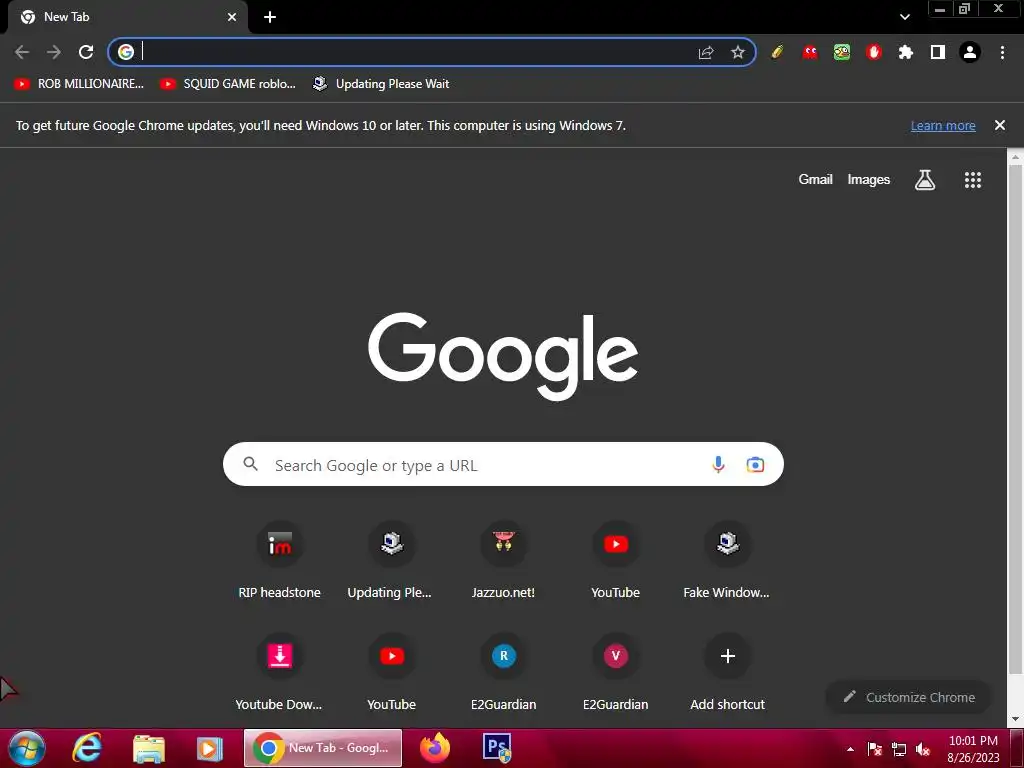The width and height of the screenshot is (1024, 768).
Task: Click the page vertical scrollbar
Action: tap(1015, 418)
